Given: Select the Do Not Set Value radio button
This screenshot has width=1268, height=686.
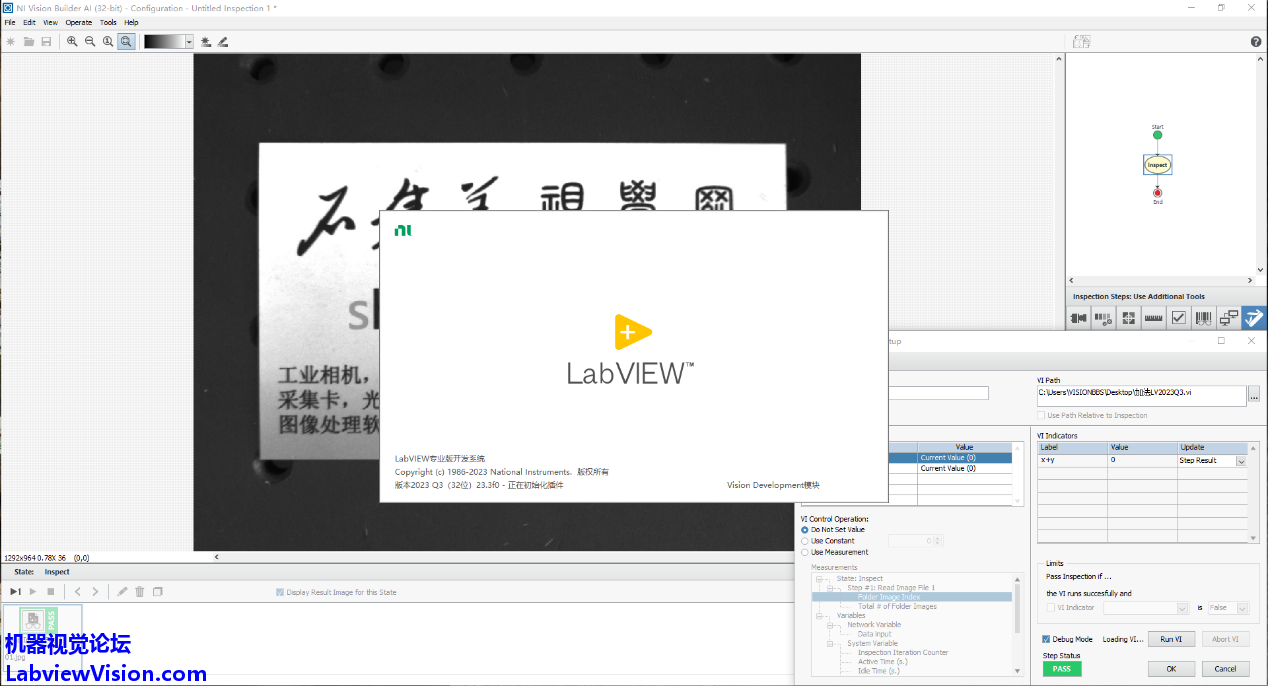Looking at the screenshot, I should (x=805, y=530).
